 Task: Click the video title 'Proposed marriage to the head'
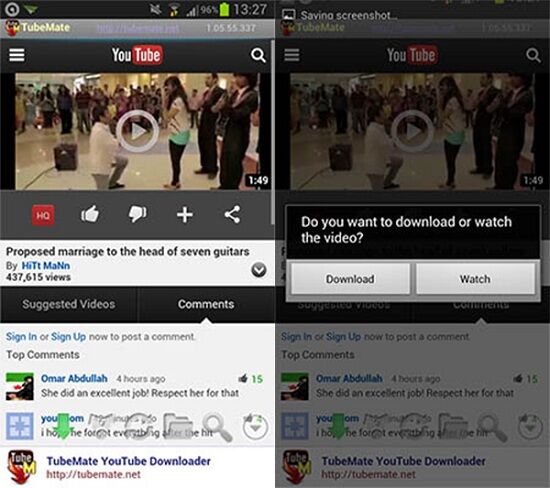pyautogui.click(x=128, y=251)
